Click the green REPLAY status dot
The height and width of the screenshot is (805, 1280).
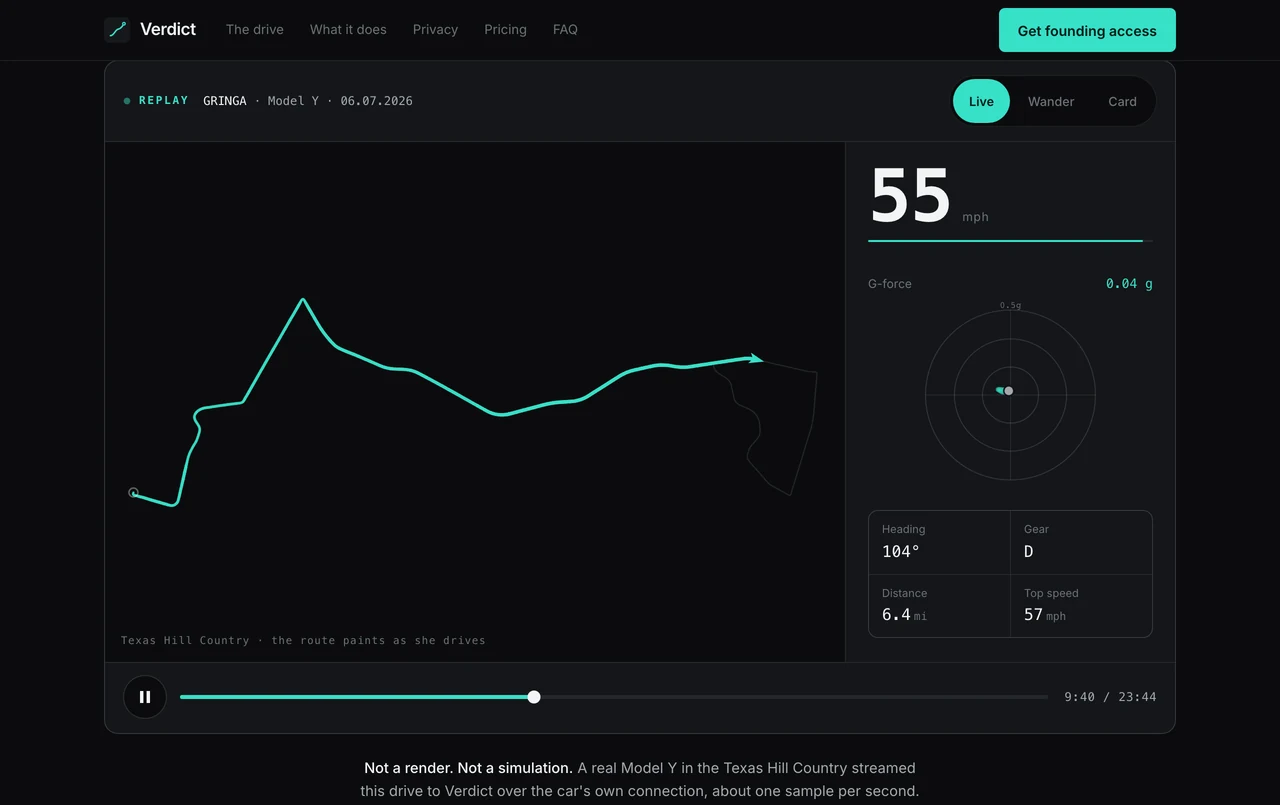point(127,101)
